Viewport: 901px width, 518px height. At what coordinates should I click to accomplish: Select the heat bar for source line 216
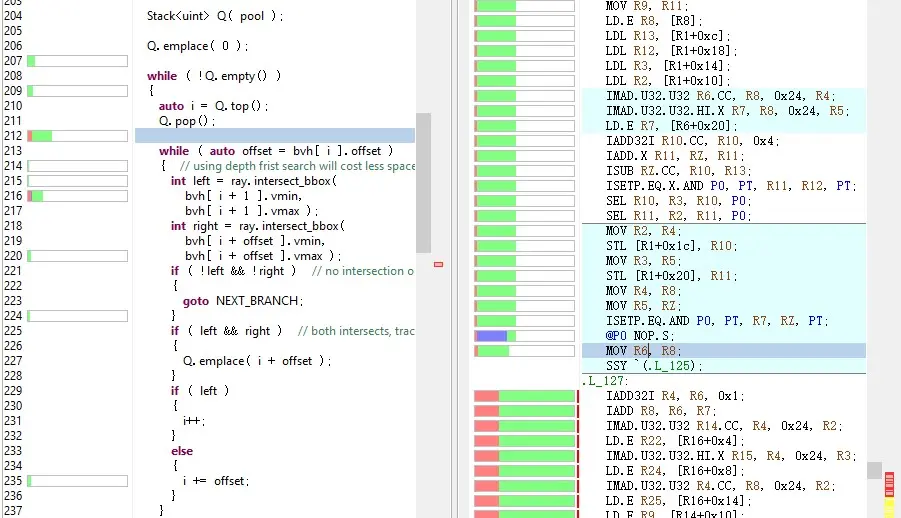[x=77, y=196]
